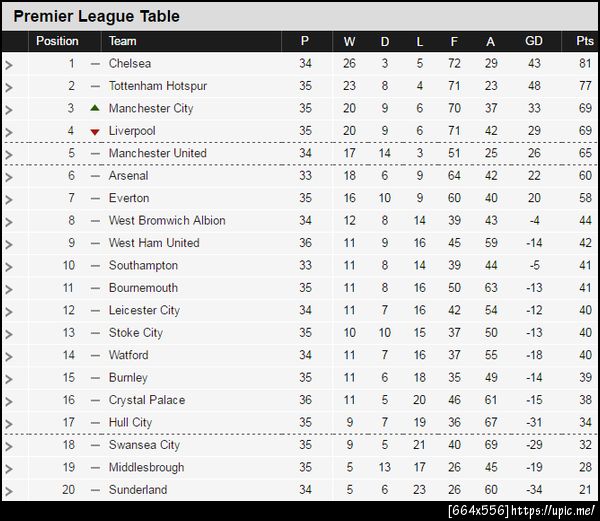This screenshot has width=600, height=521.
Task: Click the Premier League Table title
Action: (97, 16)
